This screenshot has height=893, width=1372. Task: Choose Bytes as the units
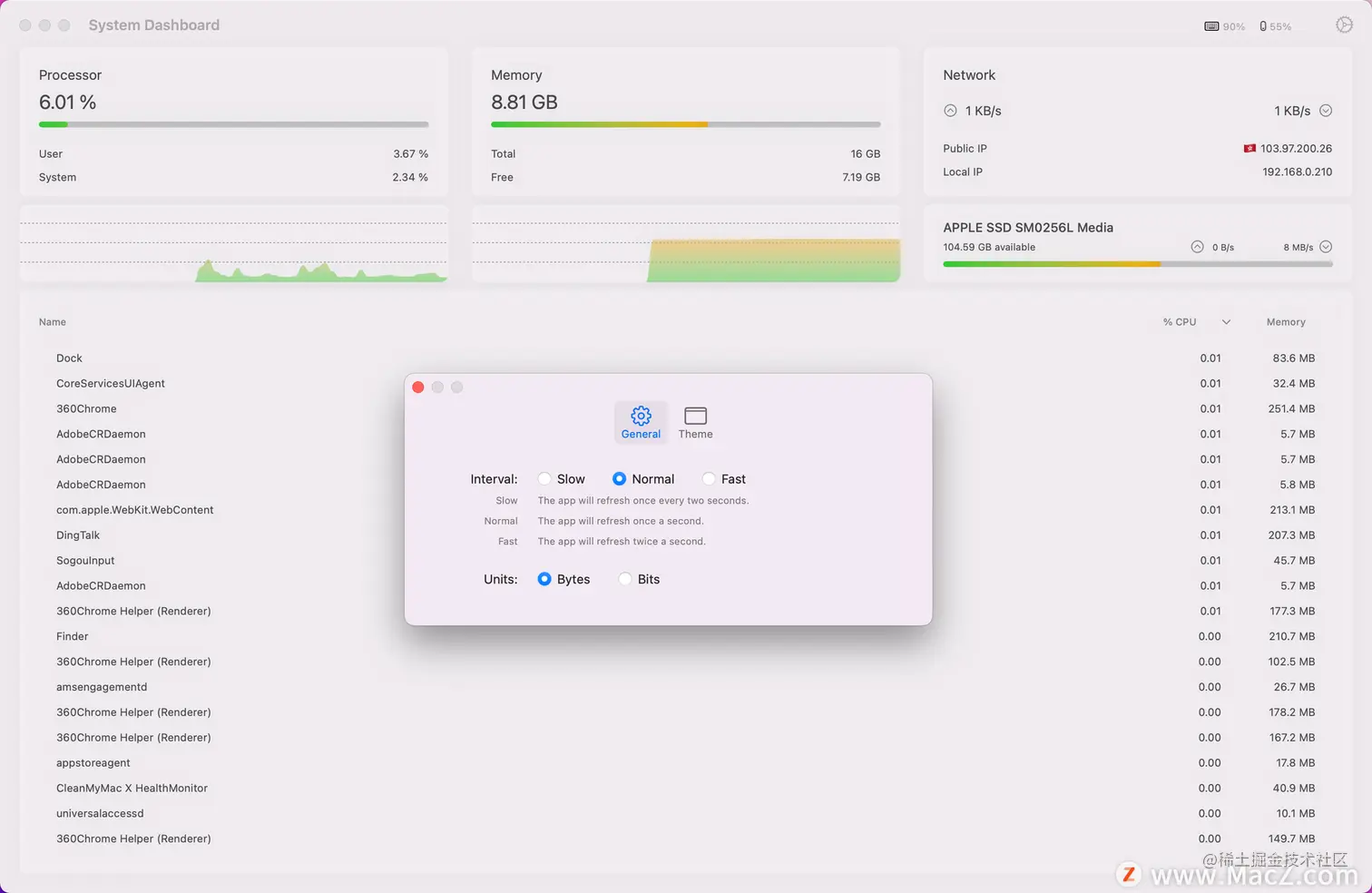tap(544, 579)
